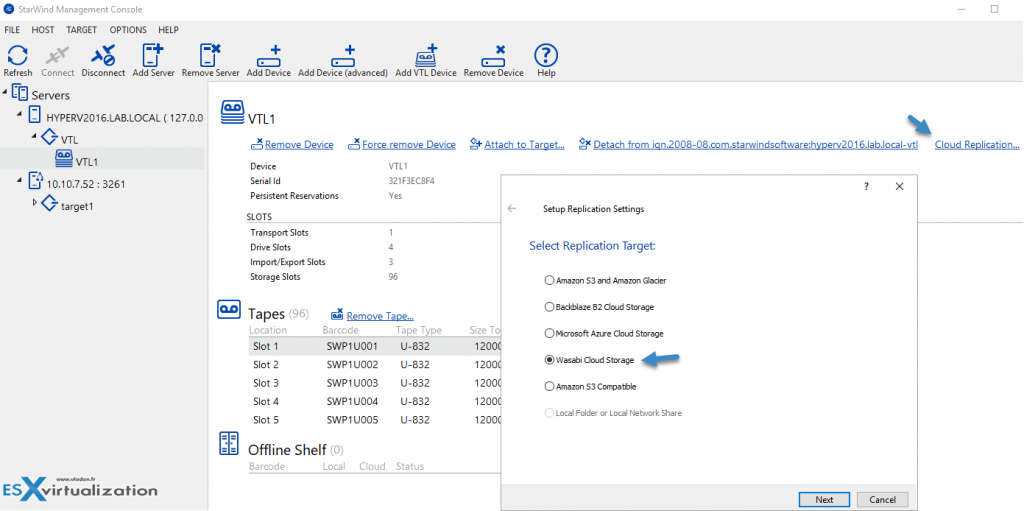This screenshot has width=1024, height=511.
Task: Collapse the VTL tree node
Action: coord(37,139)
